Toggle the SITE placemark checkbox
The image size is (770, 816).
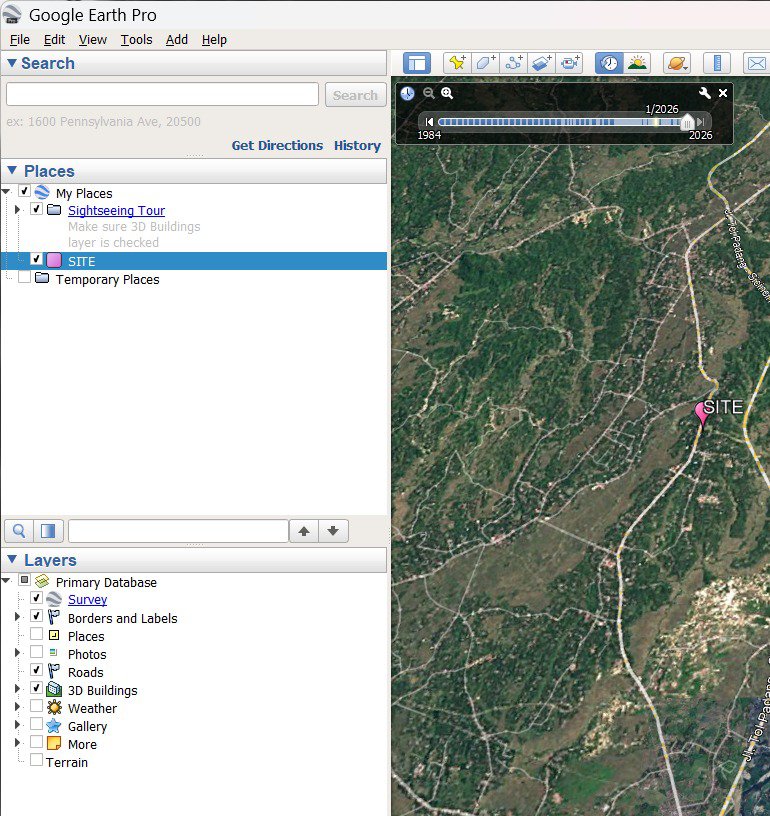pyautogui.click(x=36, y=259)
